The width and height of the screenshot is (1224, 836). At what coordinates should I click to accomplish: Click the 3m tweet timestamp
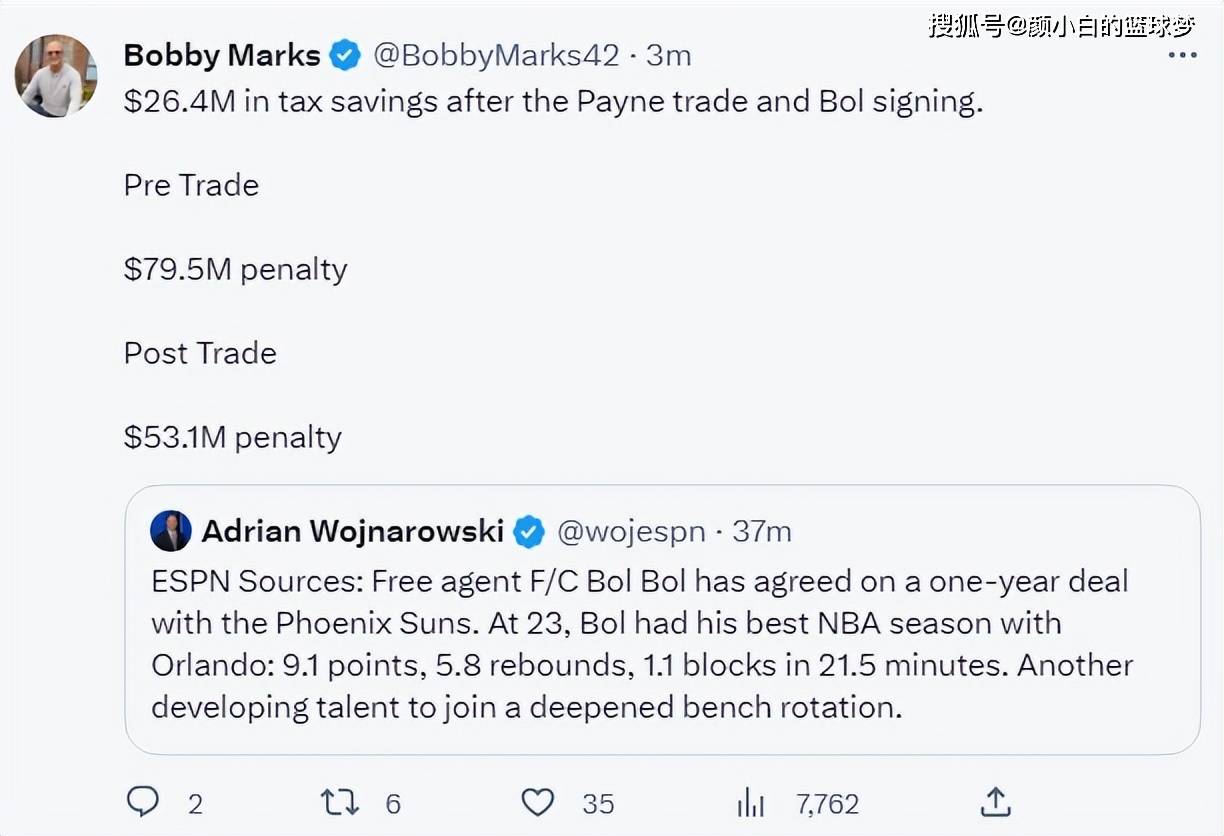(x=669, y=56)
